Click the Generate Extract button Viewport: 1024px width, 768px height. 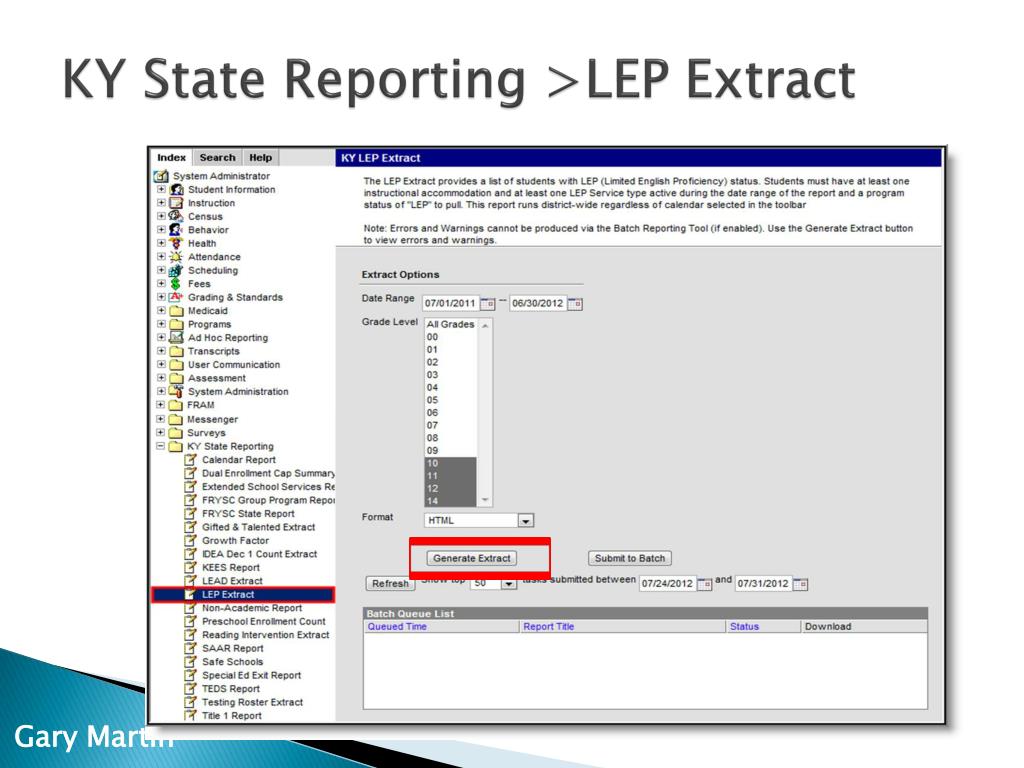(x=472, y=558)
